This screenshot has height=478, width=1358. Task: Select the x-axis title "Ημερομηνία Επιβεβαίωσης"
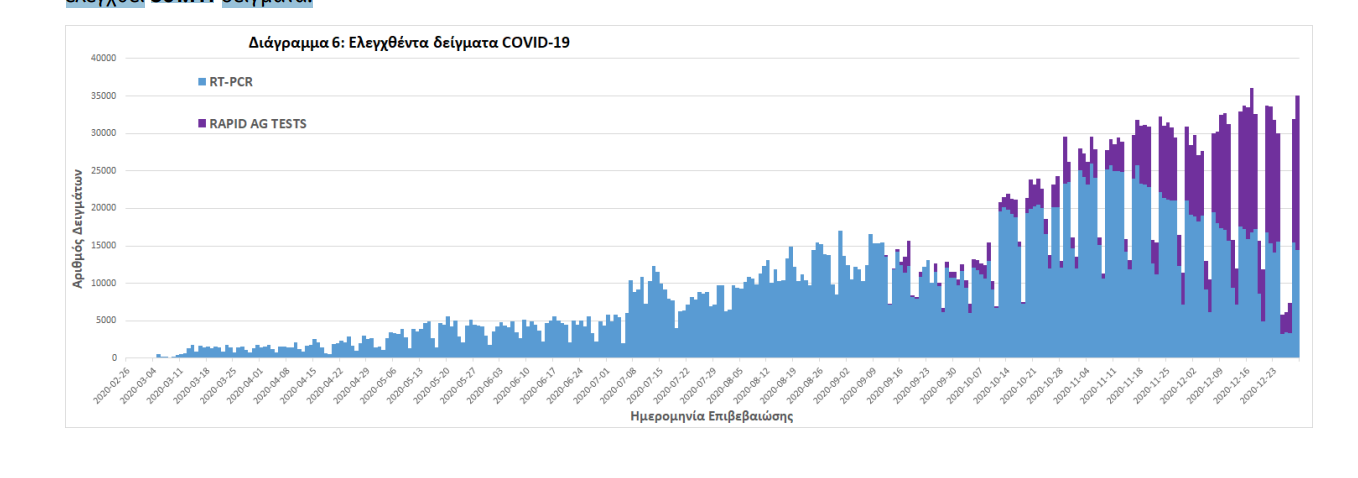(x=711, y=416)
